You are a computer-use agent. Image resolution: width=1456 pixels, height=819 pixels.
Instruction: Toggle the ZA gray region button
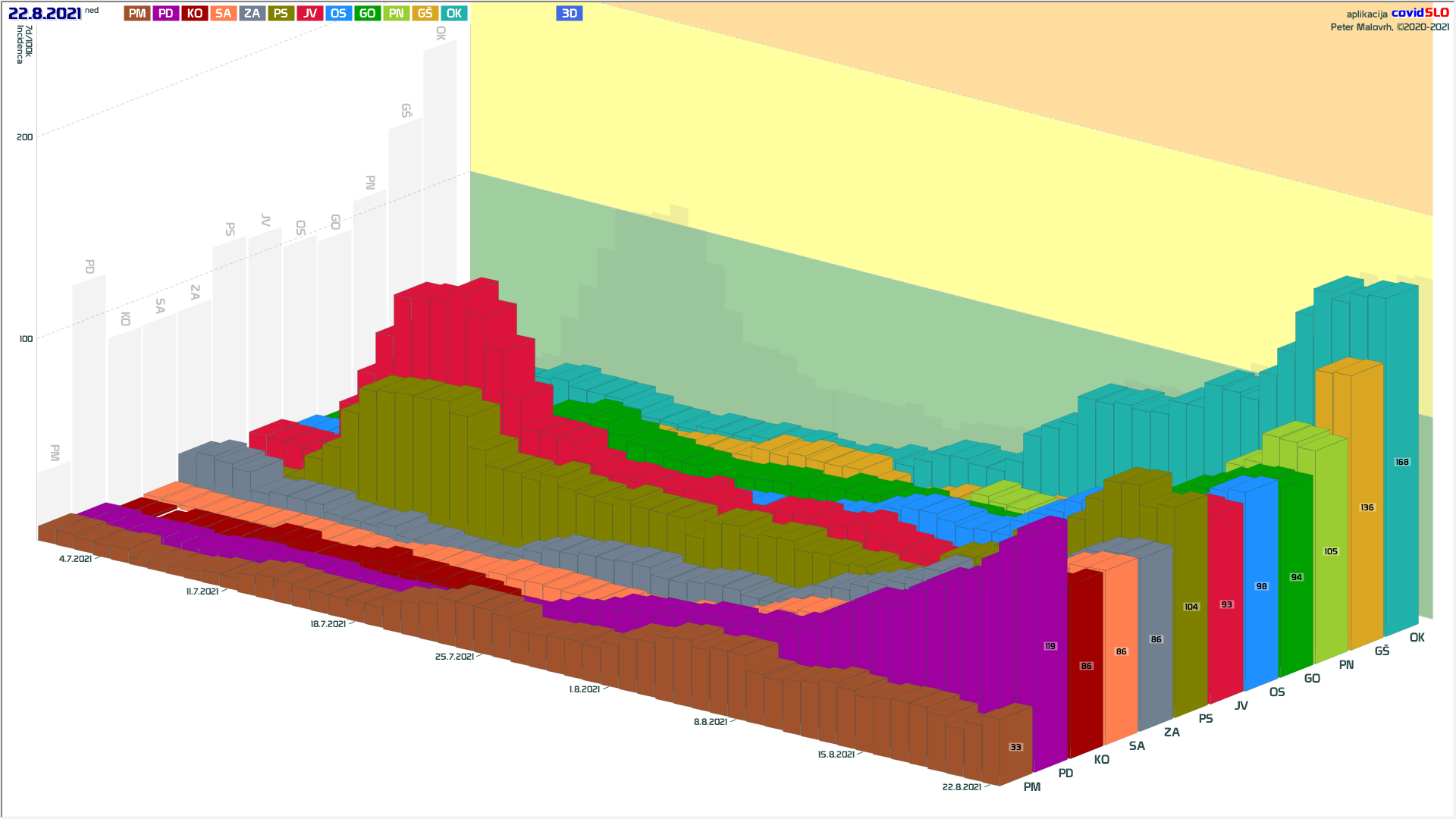click(x=253, y=14)
